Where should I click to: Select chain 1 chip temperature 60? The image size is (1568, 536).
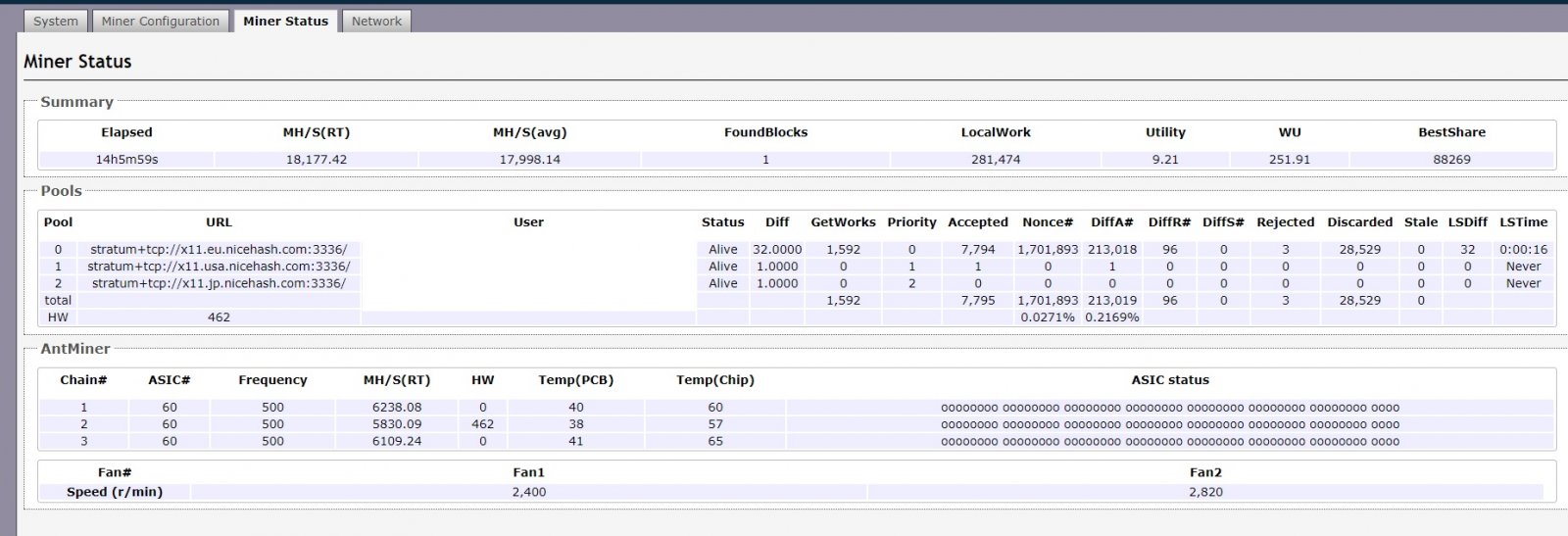(715, 407)
